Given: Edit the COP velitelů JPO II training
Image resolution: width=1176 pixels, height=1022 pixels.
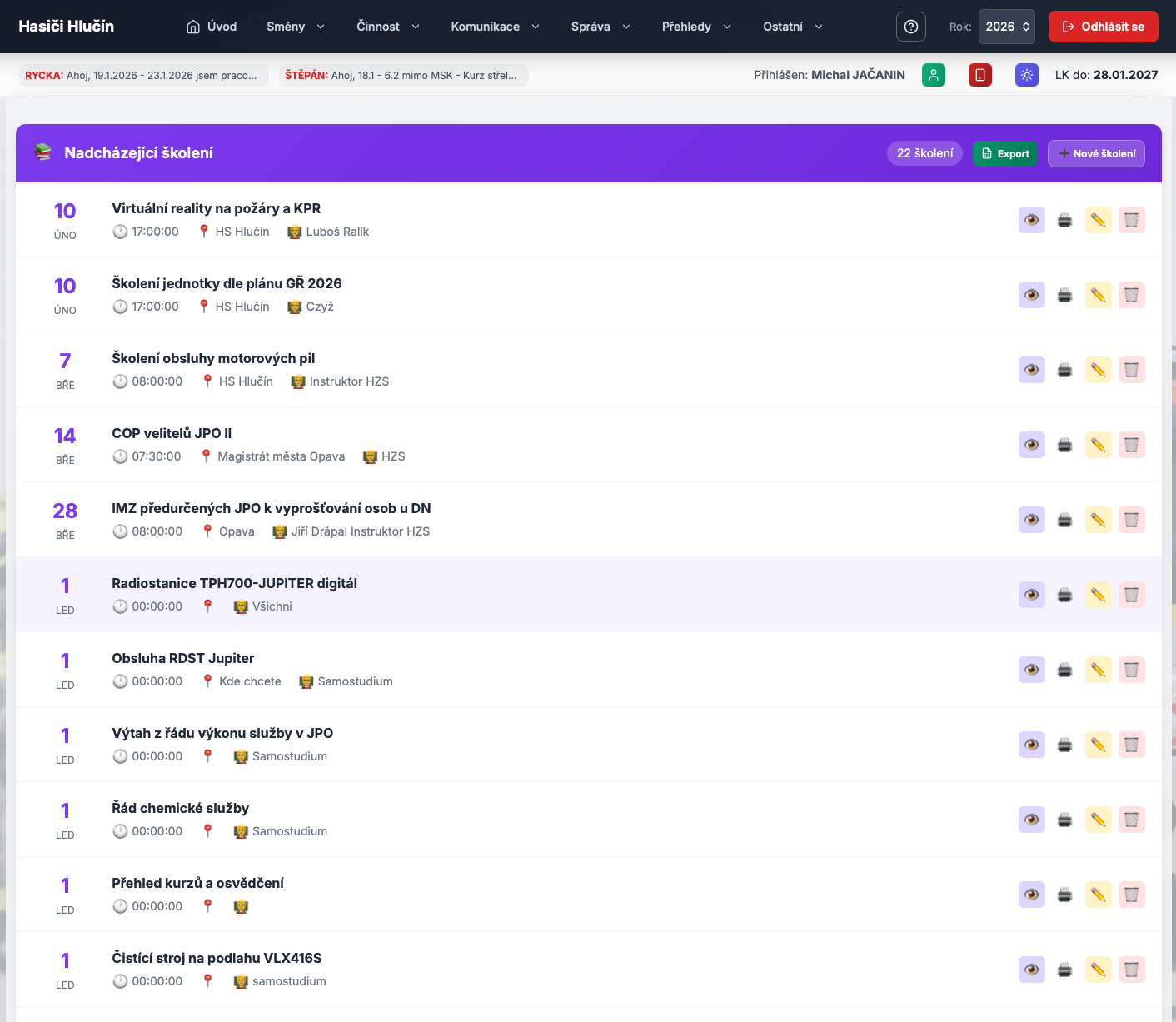Looking at the screenshot, I should point(1098,445).
